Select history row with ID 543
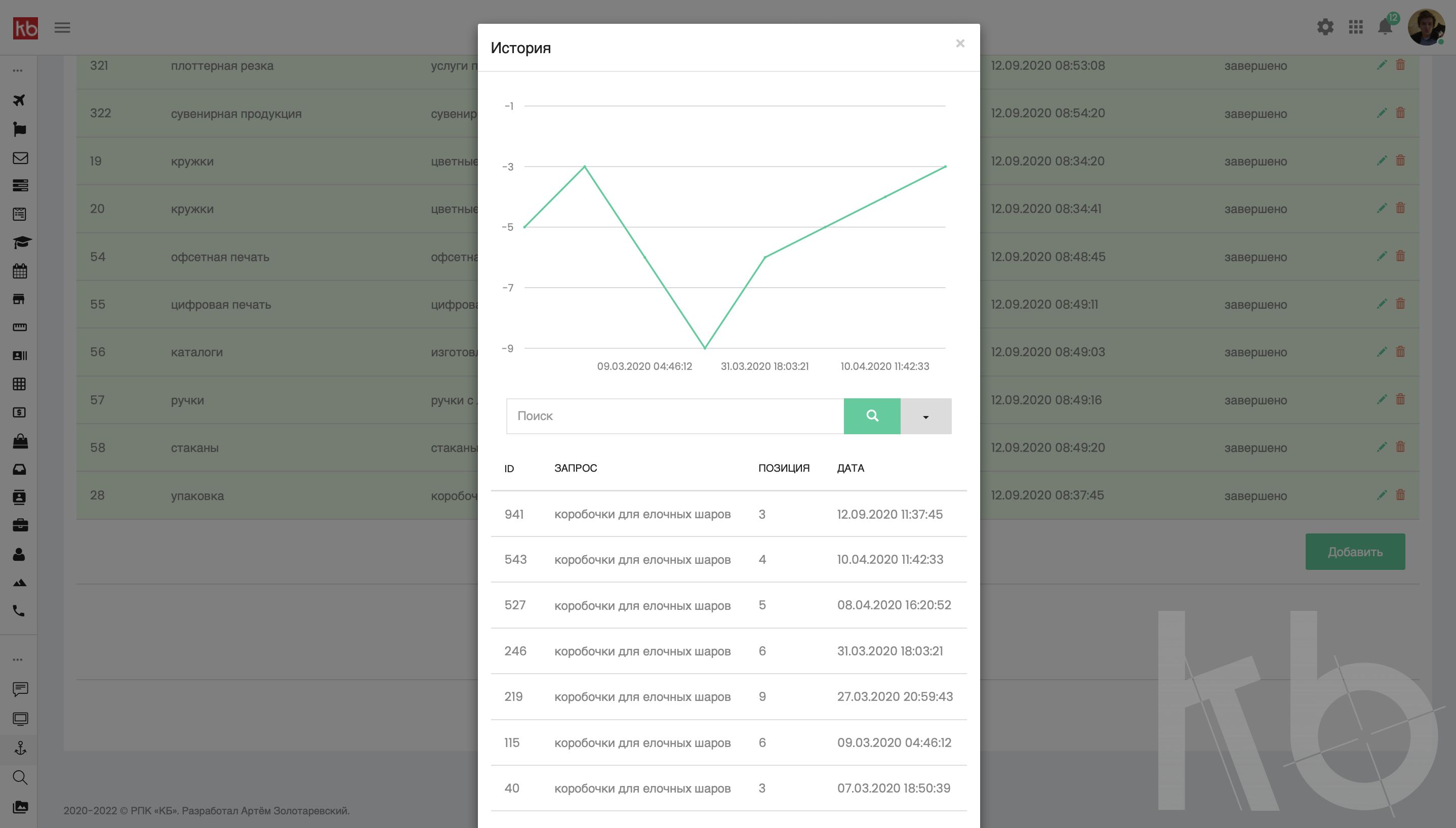The width and height of the screenshot is (1456, 828). pos(729,560)
